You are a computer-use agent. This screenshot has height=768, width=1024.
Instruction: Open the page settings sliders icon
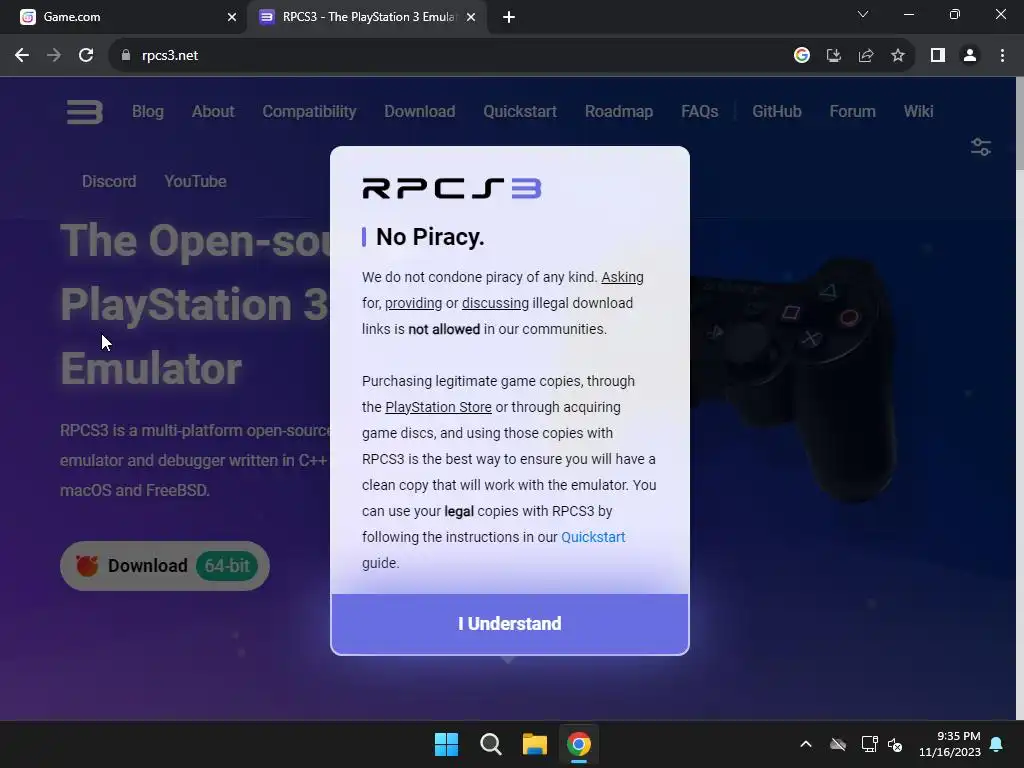tap(981, 147)
